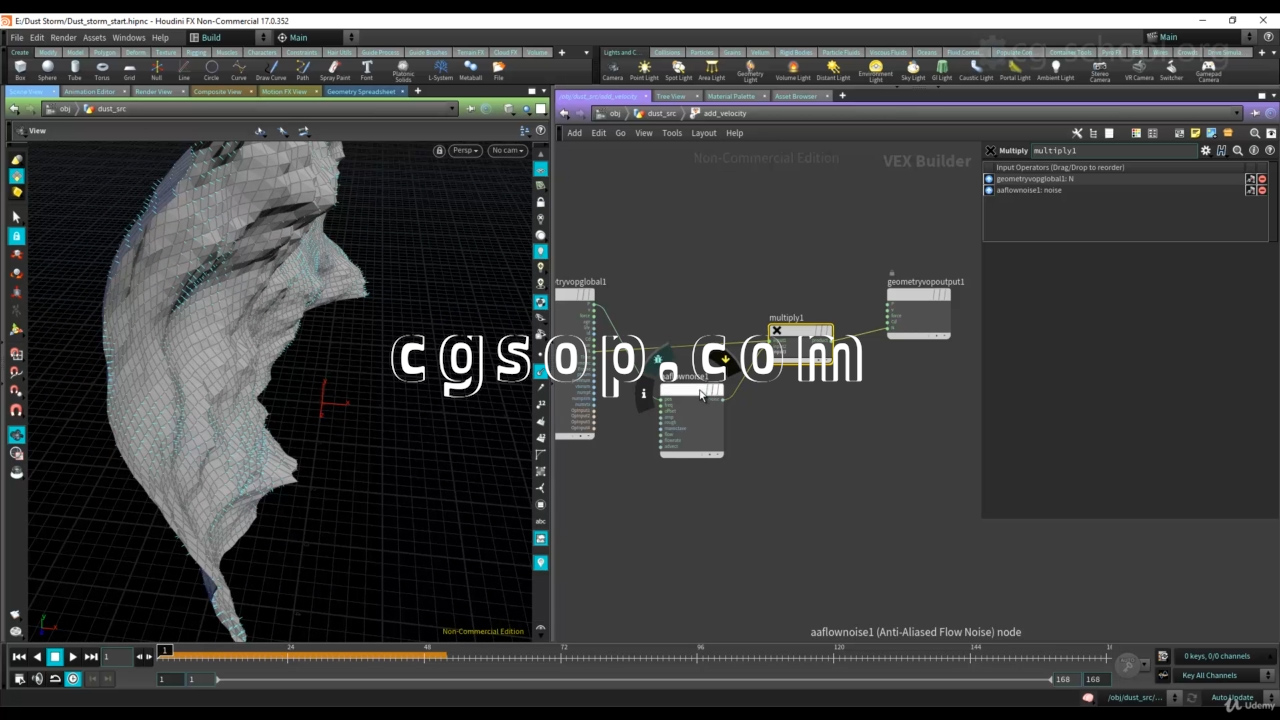The height and width of the screenshot is (720, 1280).
Task: Open the Build desktop dropdown
Action: click(x=228, y=38)
